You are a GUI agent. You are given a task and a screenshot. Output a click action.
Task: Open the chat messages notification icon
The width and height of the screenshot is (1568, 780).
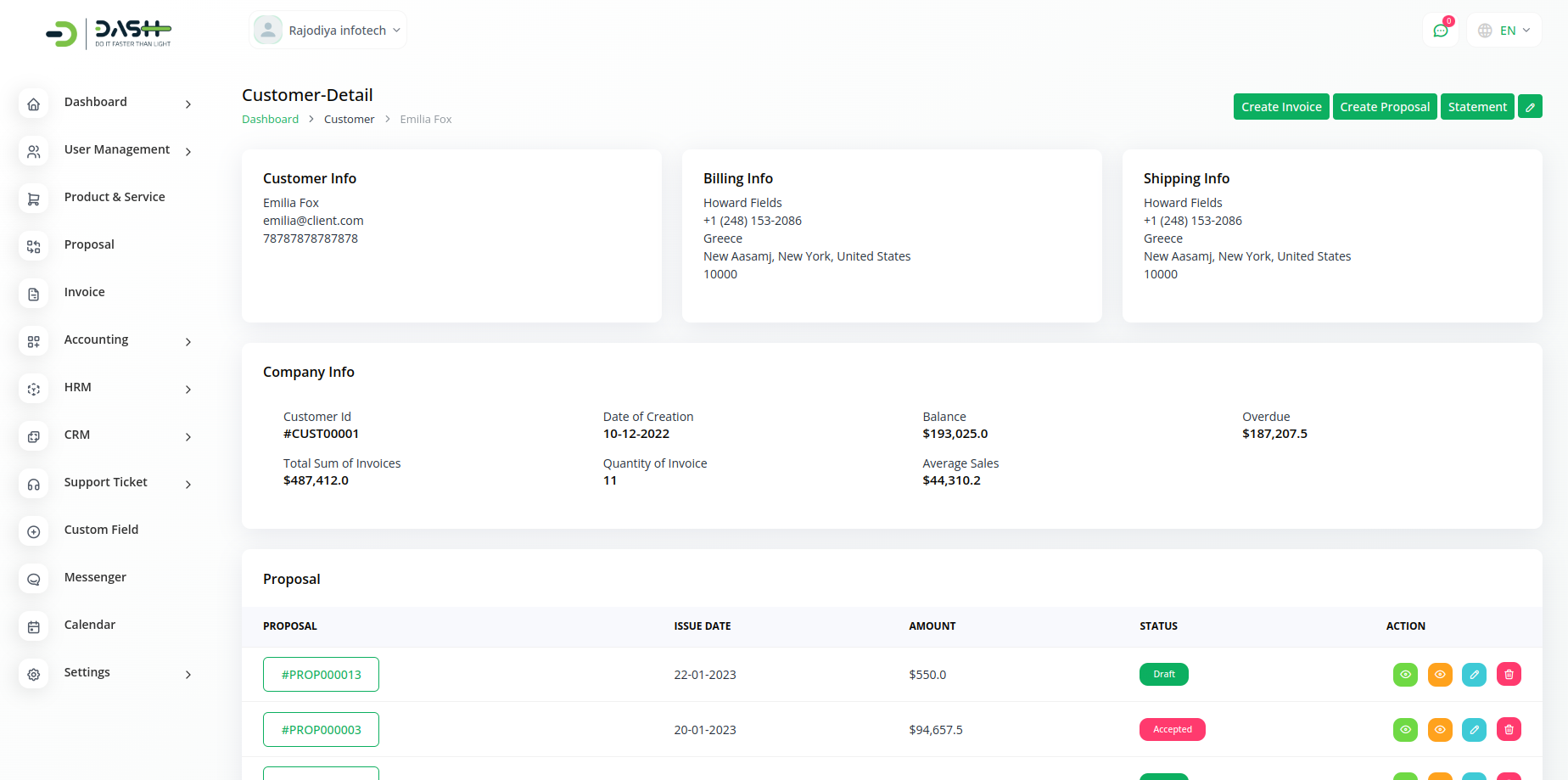point(1440,31)
